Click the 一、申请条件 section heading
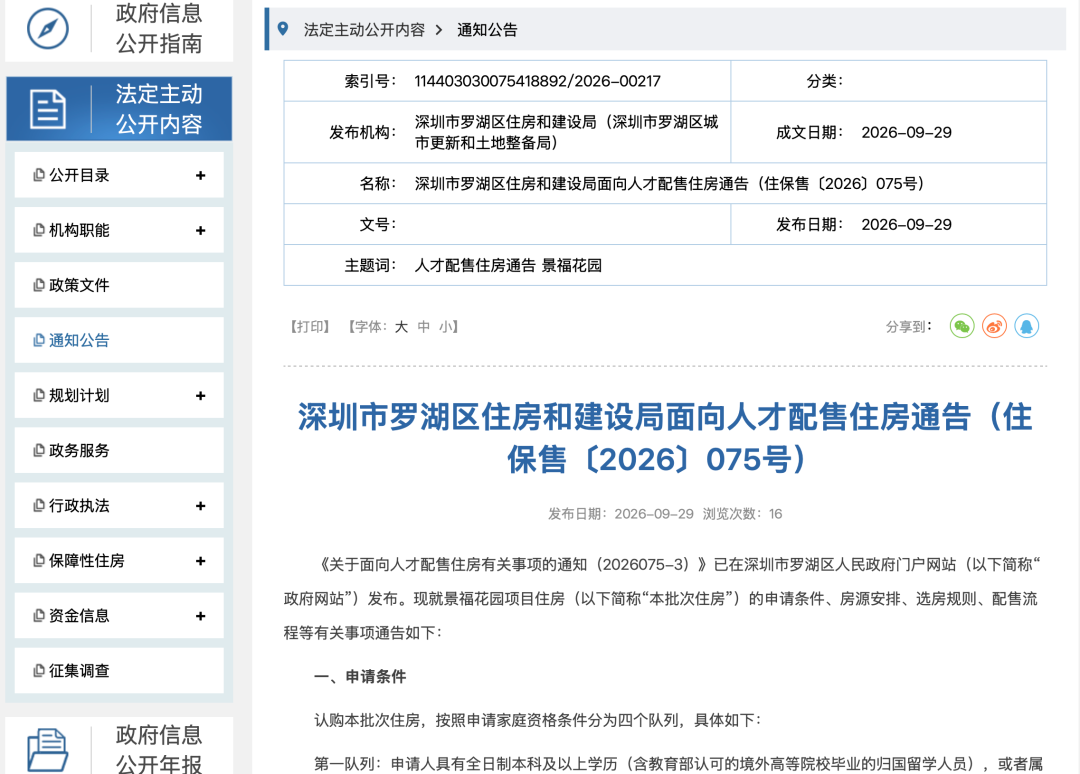This screenshot has height=774, width=1080. point(360,677)
